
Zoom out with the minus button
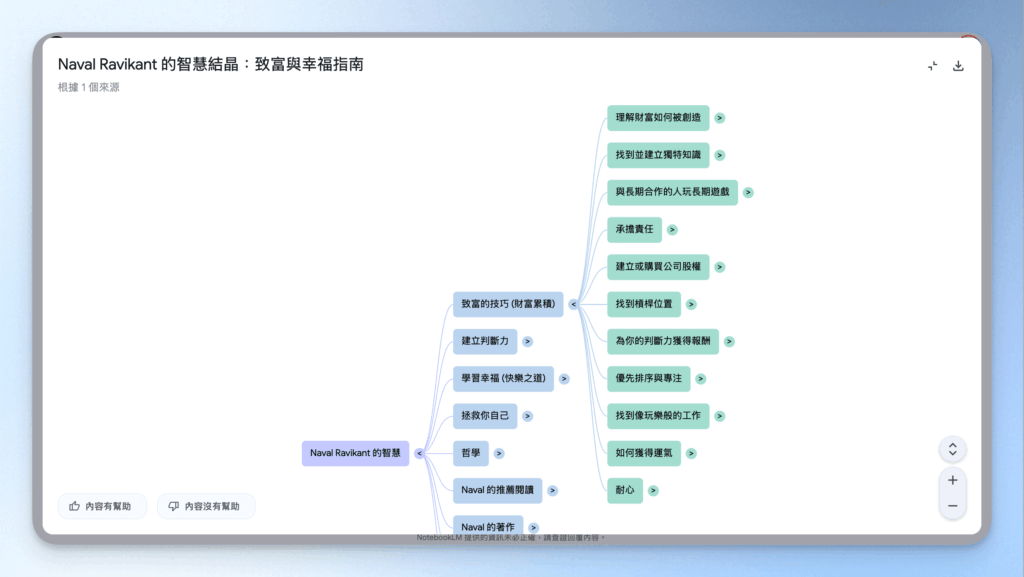point(953,506)
